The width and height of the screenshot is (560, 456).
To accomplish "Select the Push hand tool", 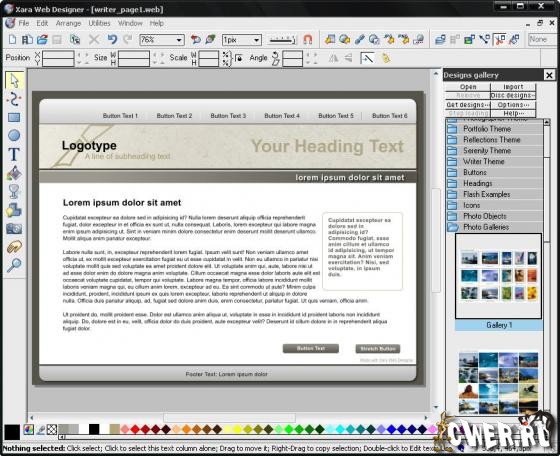I will tap(14, 247).
